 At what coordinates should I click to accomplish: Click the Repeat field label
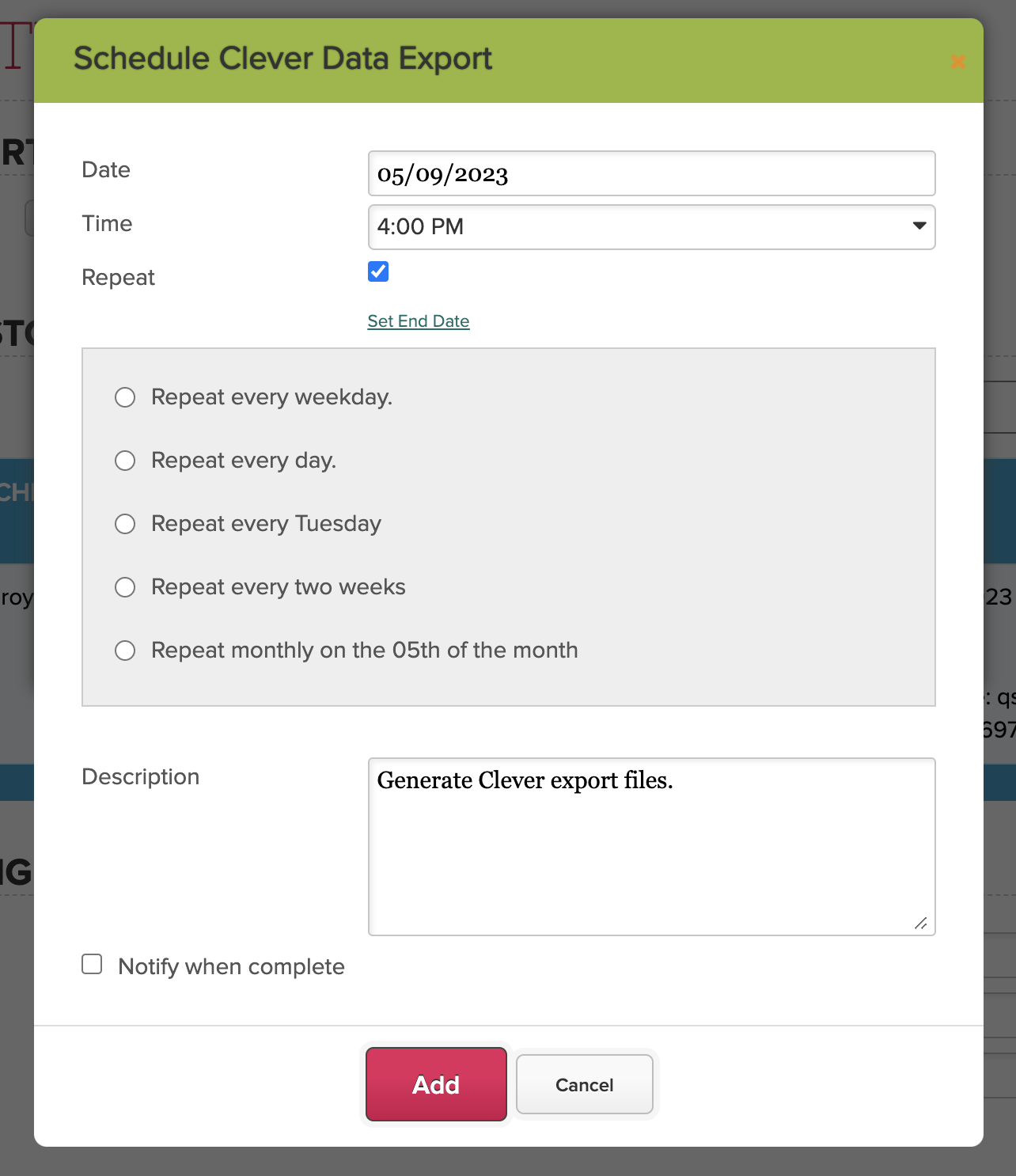coord(119,278)
